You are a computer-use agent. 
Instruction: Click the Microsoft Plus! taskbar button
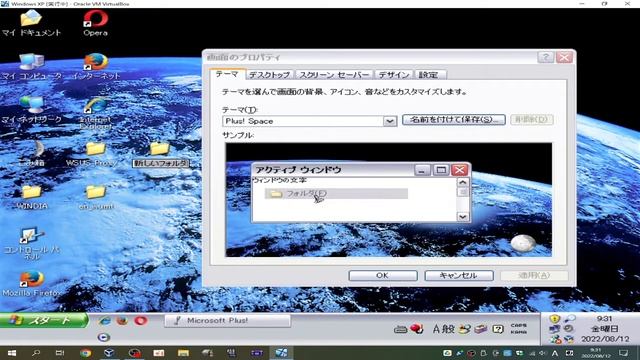[228, 321]
